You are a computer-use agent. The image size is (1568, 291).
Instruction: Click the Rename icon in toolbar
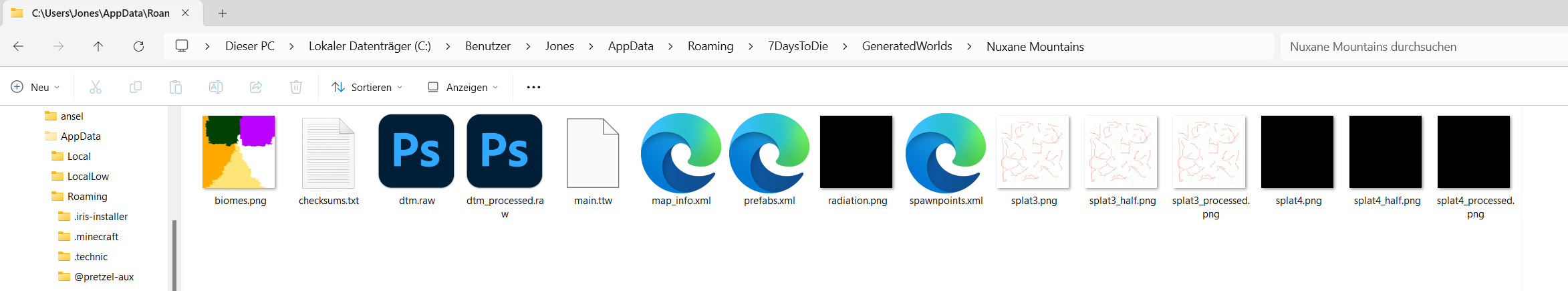point(216,87)
